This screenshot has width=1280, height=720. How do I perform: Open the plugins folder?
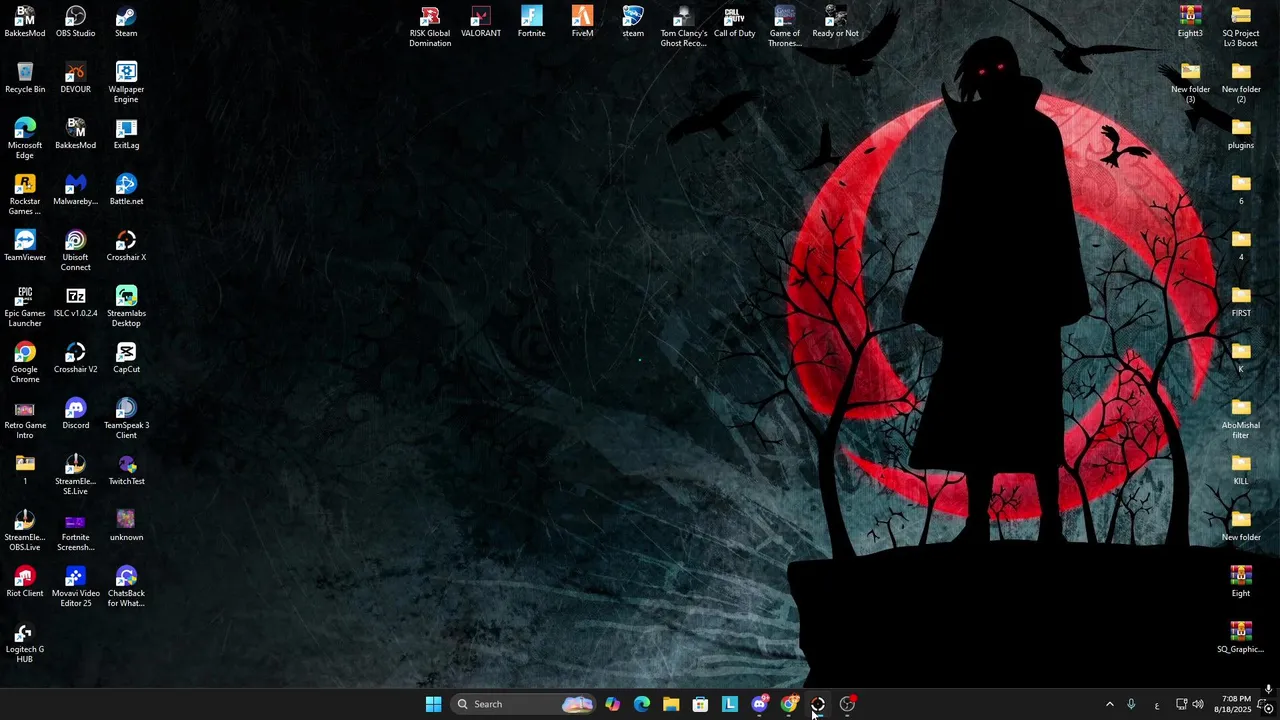click(1241, 134)
